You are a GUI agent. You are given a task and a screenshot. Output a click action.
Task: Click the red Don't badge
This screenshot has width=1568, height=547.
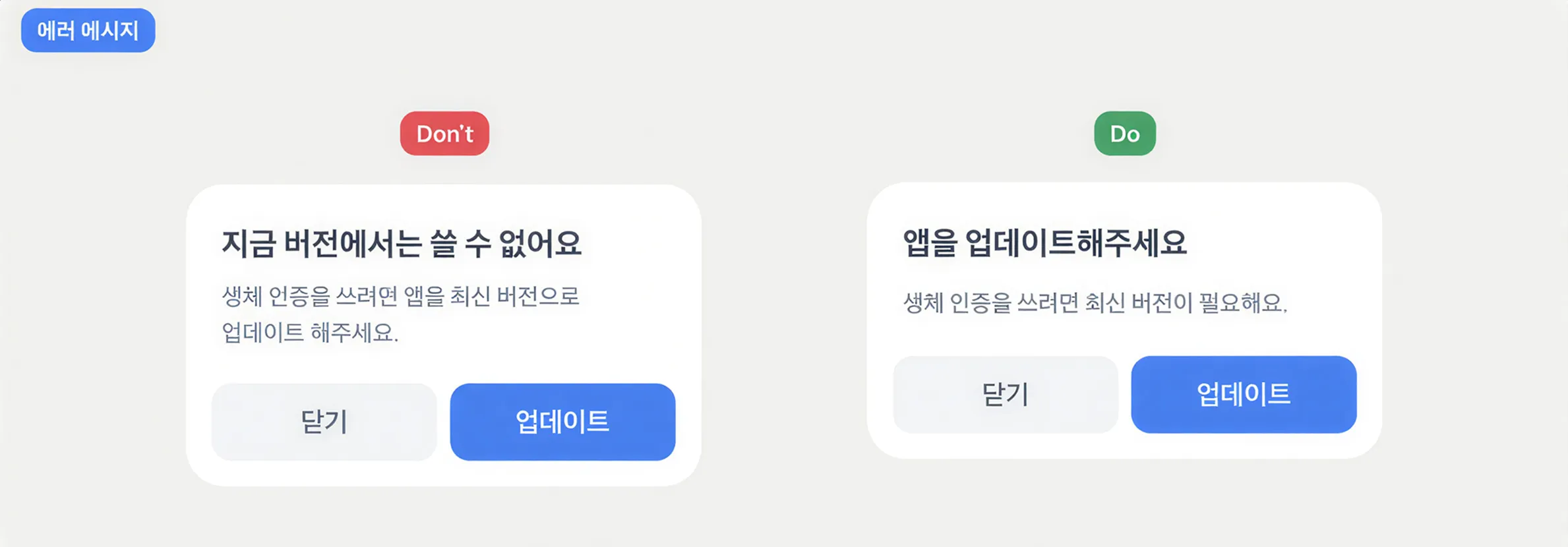444,134
